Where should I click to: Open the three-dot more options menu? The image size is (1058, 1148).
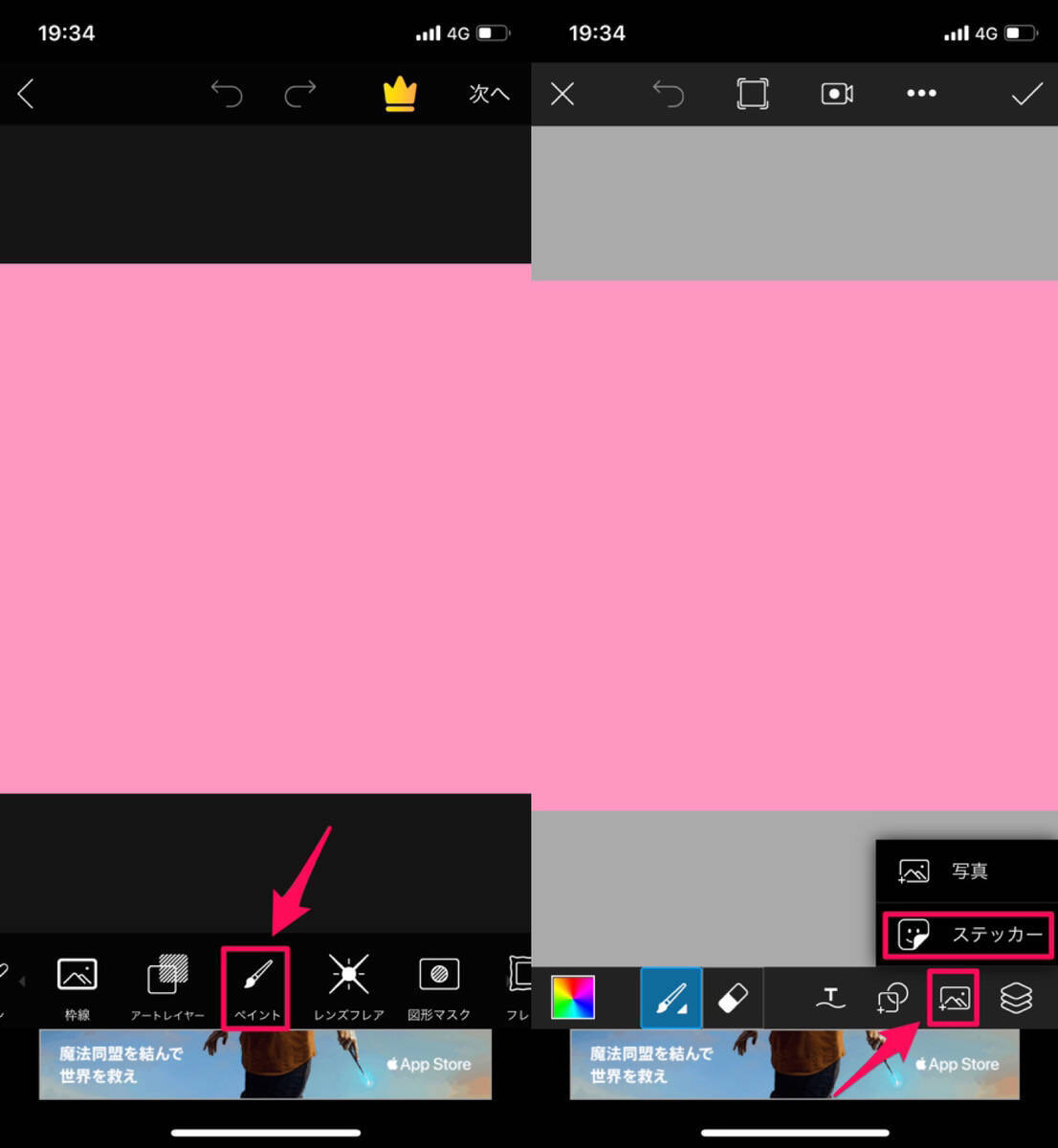tap(921, 93)
